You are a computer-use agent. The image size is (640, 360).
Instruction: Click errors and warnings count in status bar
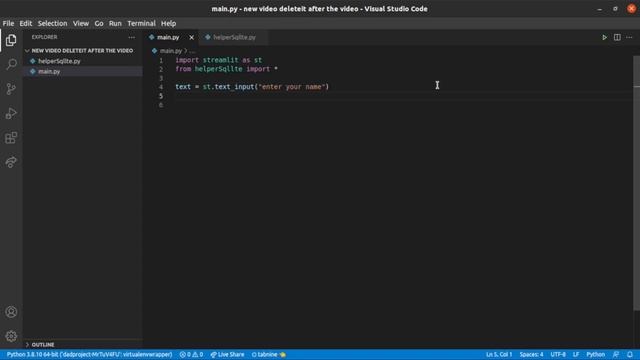(x=191, y=354)
